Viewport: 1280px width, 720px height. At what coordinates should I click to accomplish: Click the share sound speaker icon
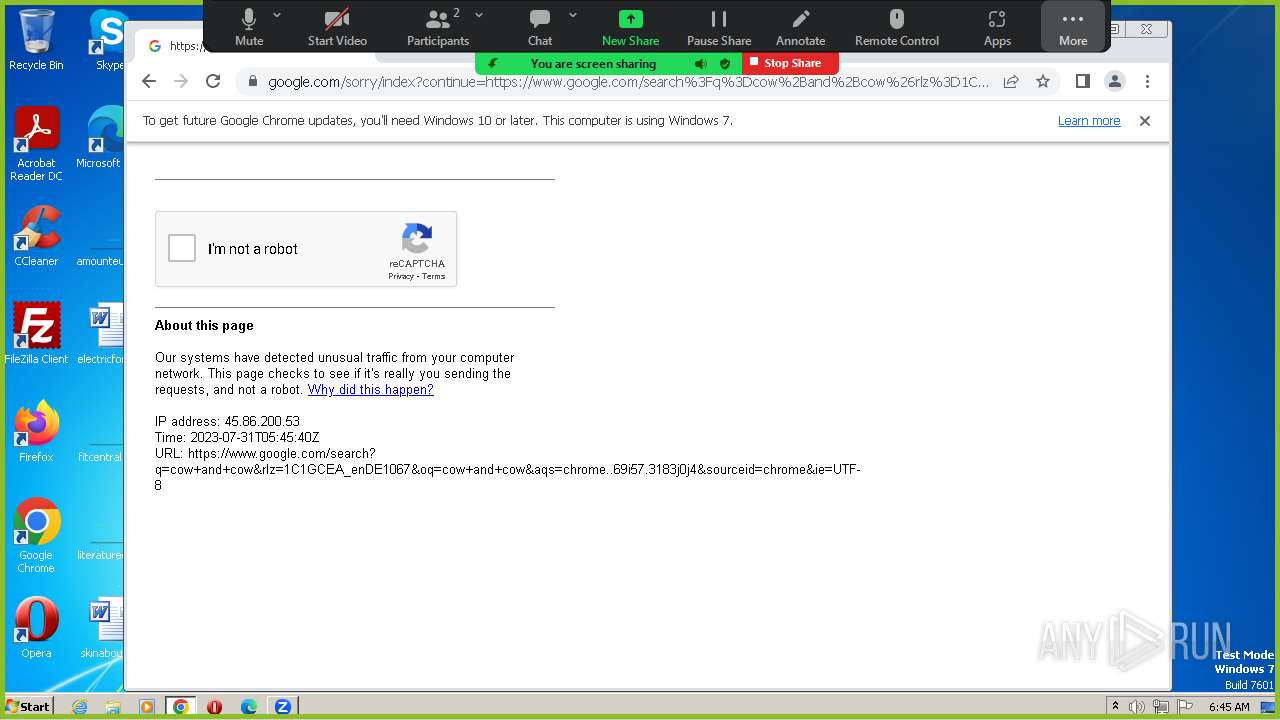tap(700, 64)
